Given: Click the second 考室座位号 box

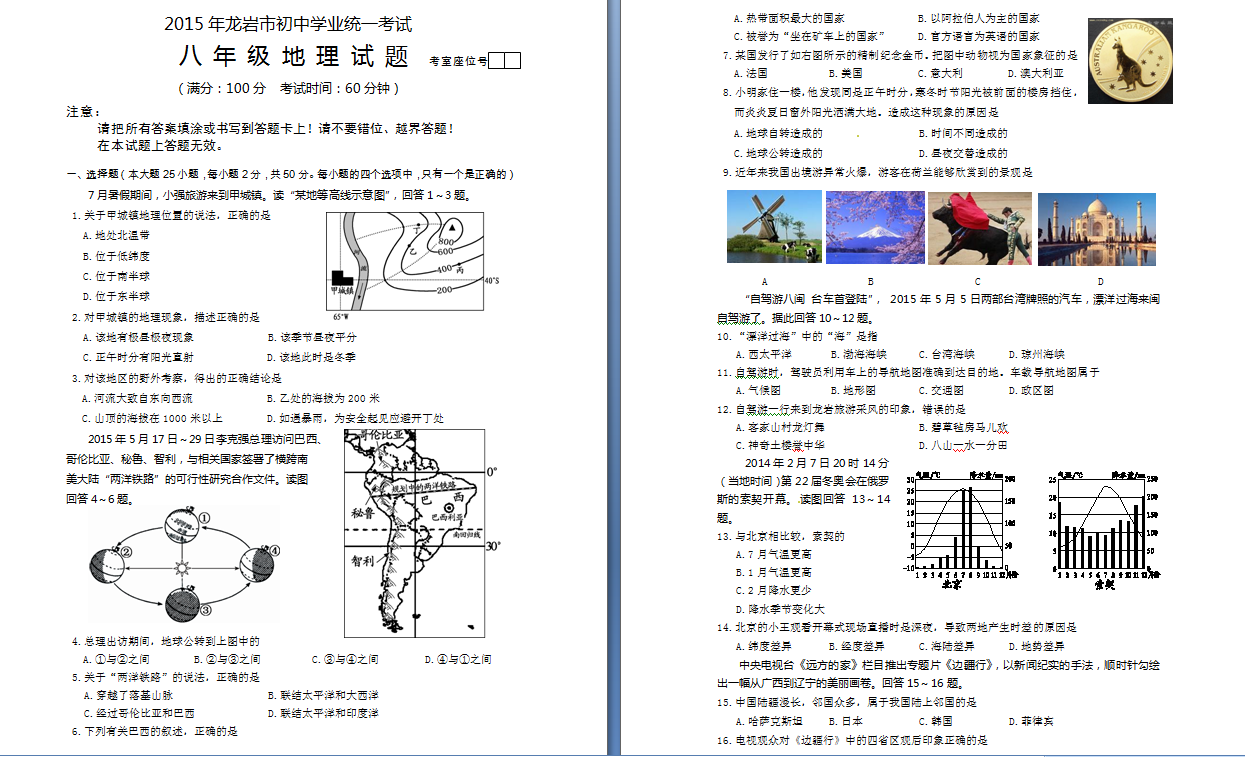Looking at the screenshot, I should point(512,61).
